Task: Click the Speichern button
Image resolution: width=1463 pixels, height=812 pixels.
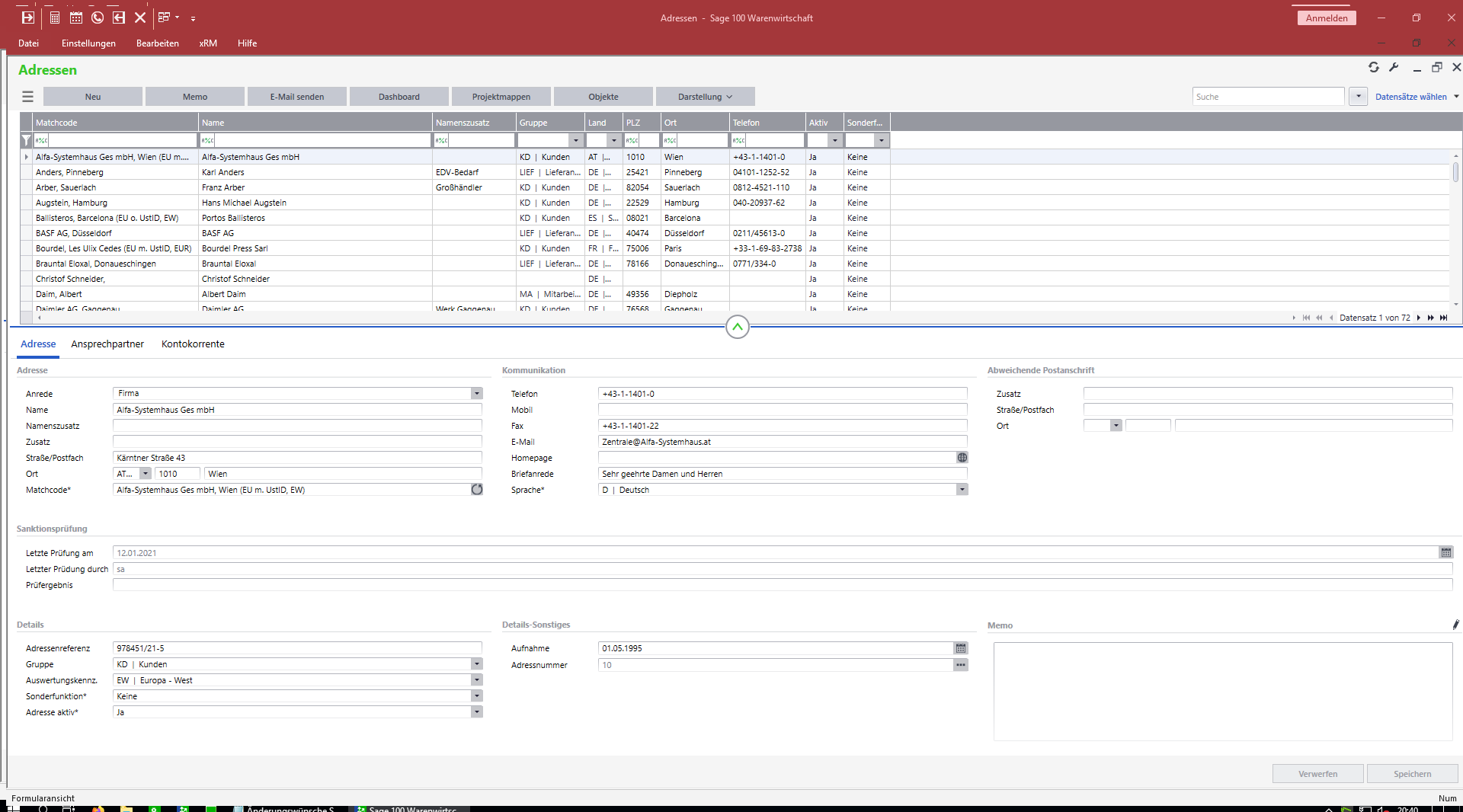Action: pos(1412,774)
